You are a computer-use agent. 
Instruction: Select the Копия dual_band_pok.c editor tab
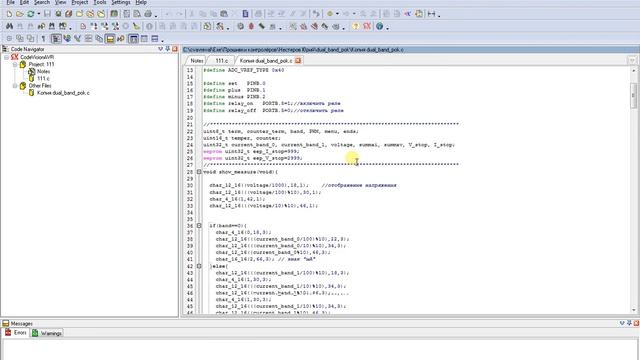point(266,60)
